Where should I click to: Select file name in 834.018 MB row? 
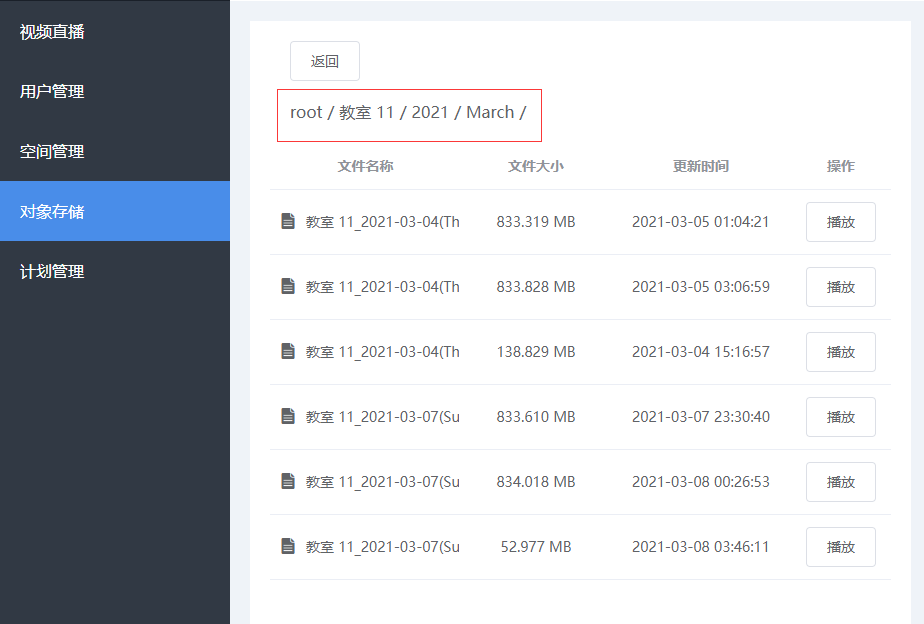point(382,482)
